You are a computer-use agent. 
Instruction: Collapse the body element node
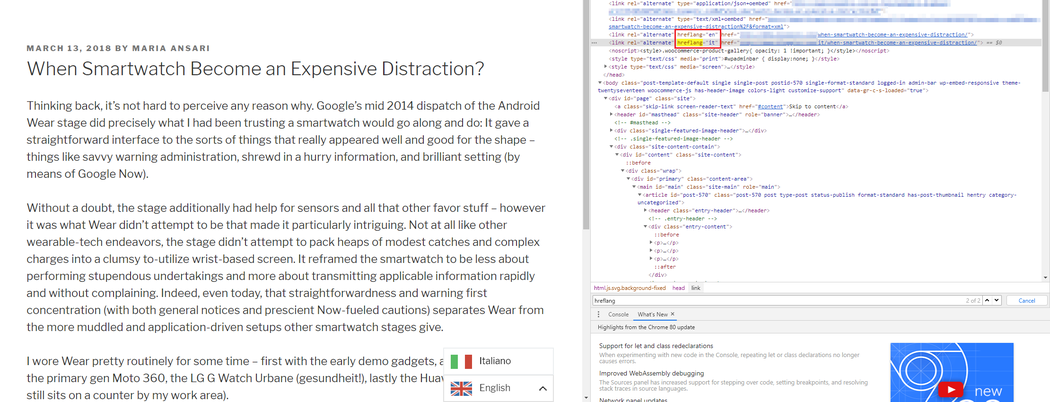[600, 83]
